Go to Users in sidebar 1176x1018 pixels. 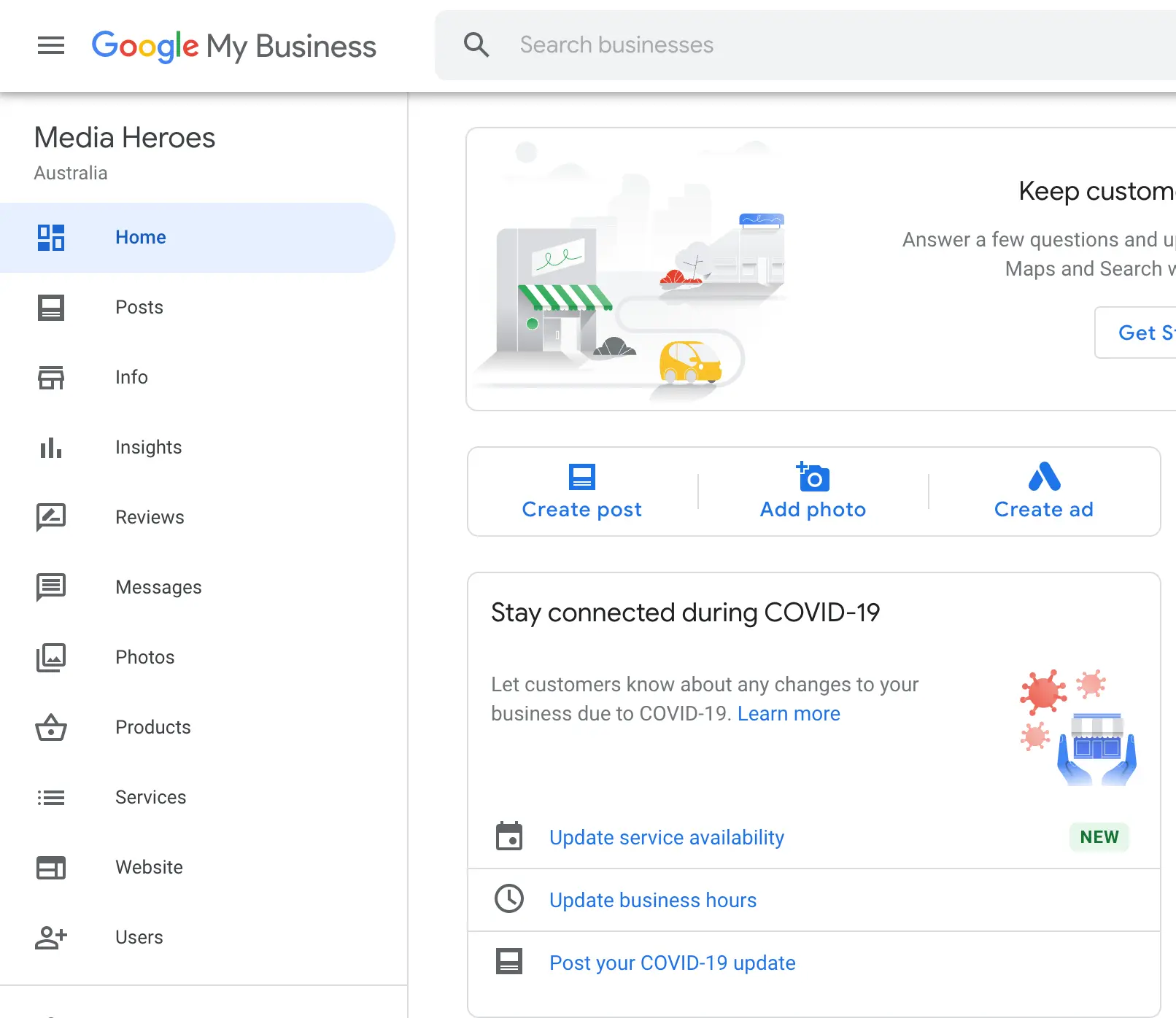click(x=197, y=938)
